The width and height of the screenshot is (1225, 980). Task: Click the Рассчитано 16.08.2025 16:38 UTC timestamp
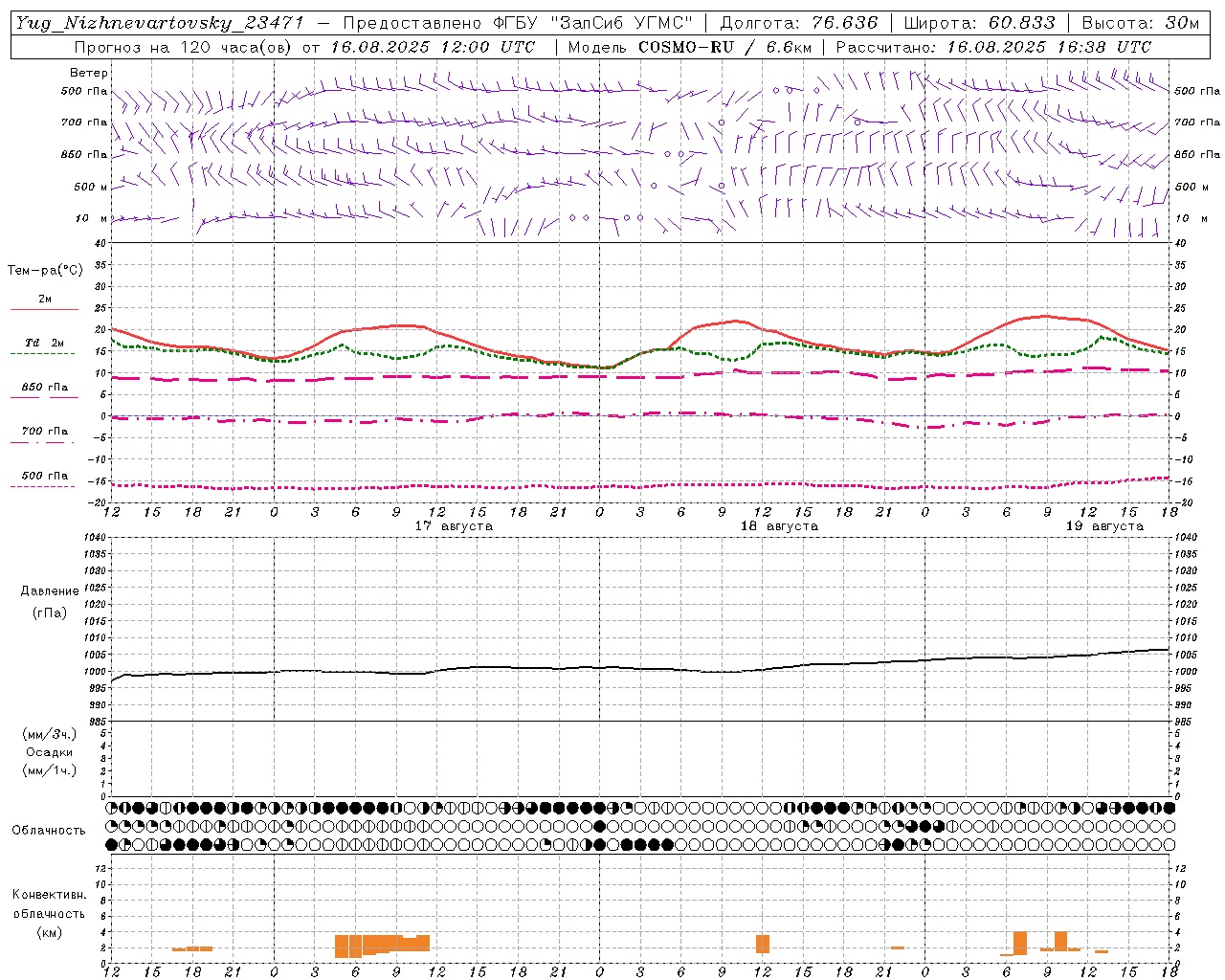[x=993, y=47]
